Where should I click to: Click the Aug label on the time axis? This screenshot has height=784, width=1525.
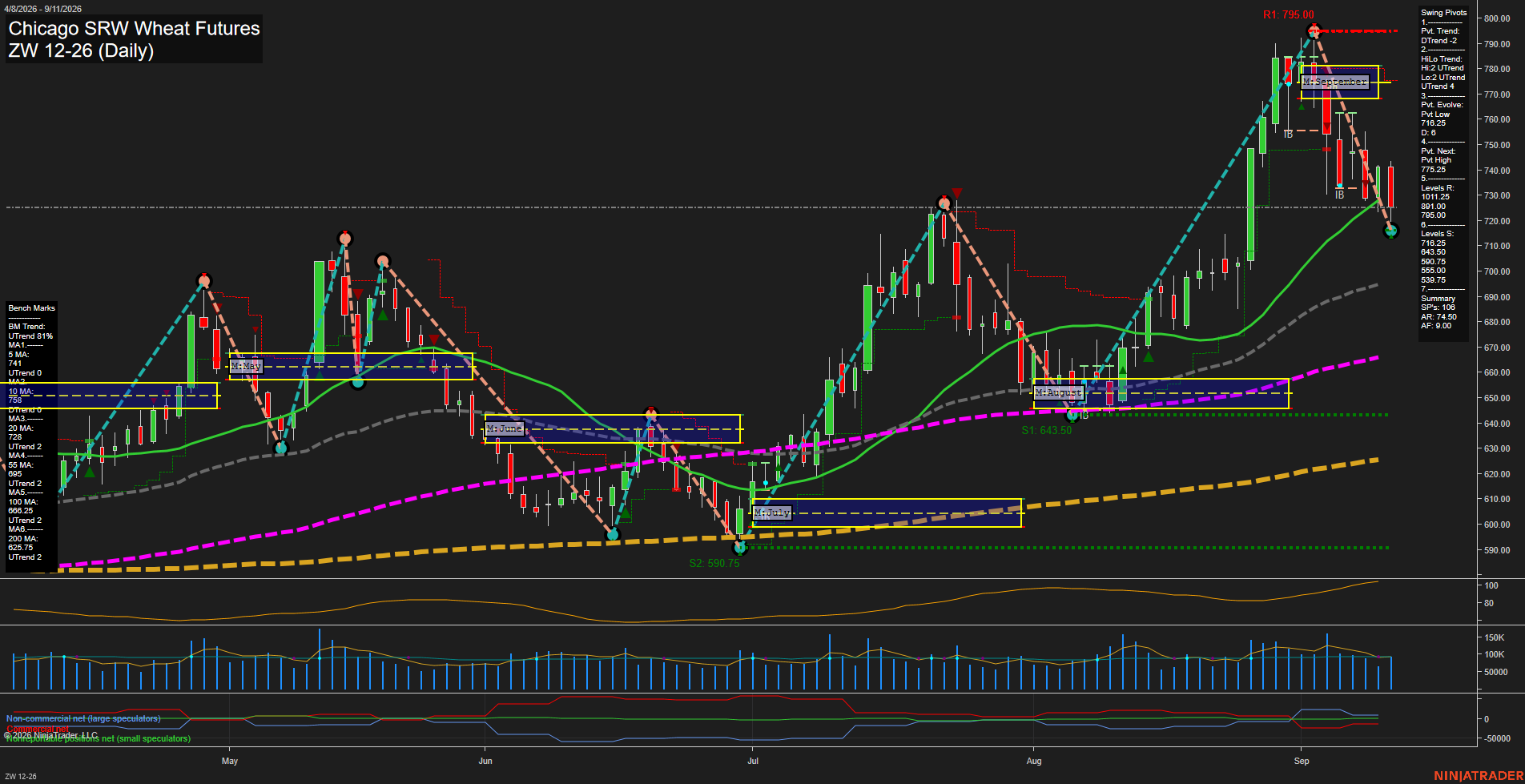click(1034, 761)
